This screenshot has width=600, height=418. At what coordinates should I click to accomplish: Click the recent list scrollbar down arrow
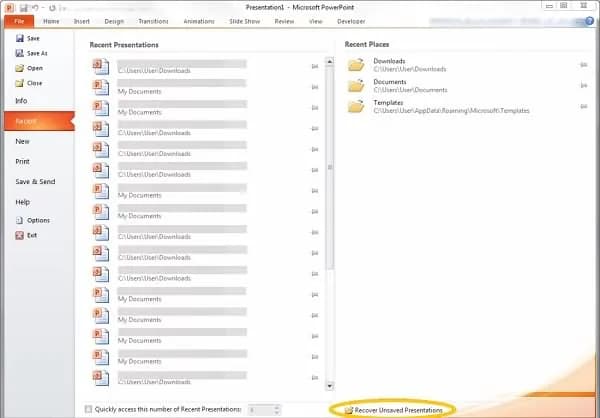(x=329, y=386)
